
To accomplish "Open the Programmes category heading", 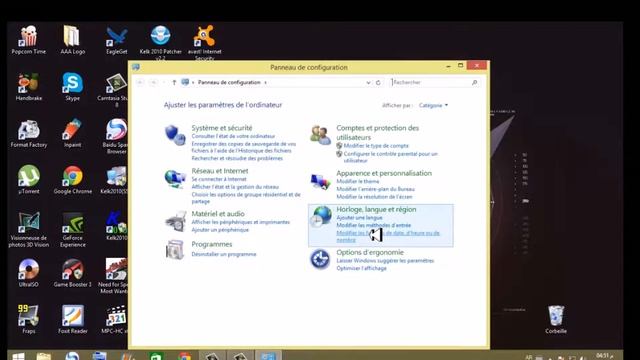I will pyautogui.click(x=211, y=244).
